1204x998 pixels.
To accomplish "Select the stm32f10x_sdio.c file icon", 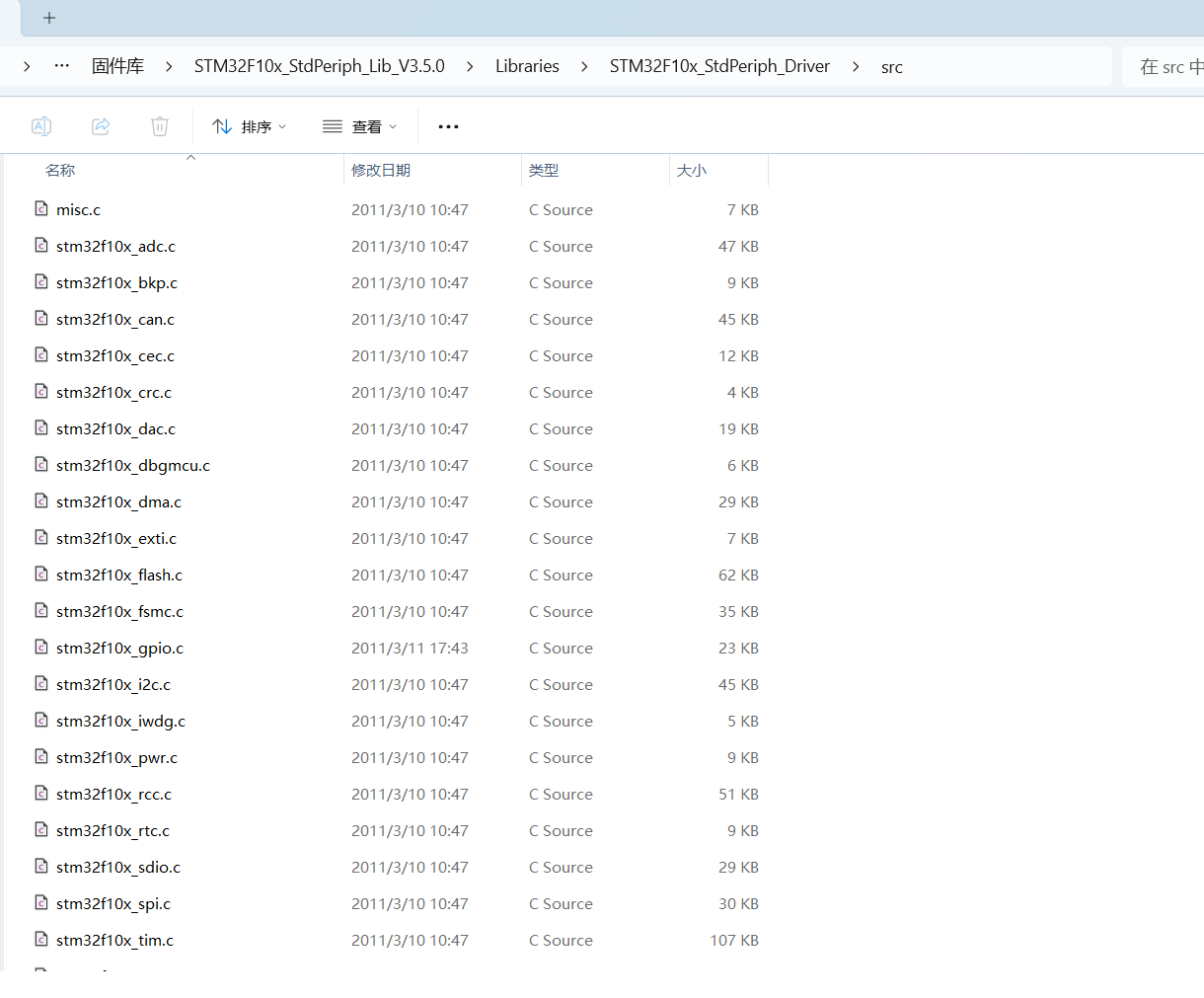I will 41,866.
